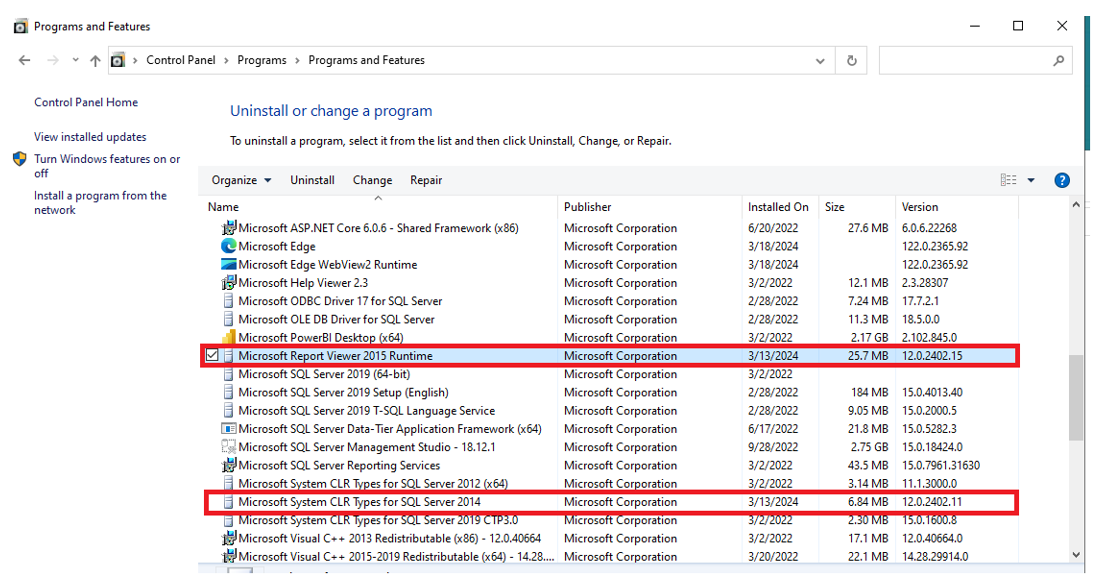Uncheck the Microsoft Report Viewer 2015 Runtime checkbox
This screenshot has height=584, width=1097.
(212, 355)
